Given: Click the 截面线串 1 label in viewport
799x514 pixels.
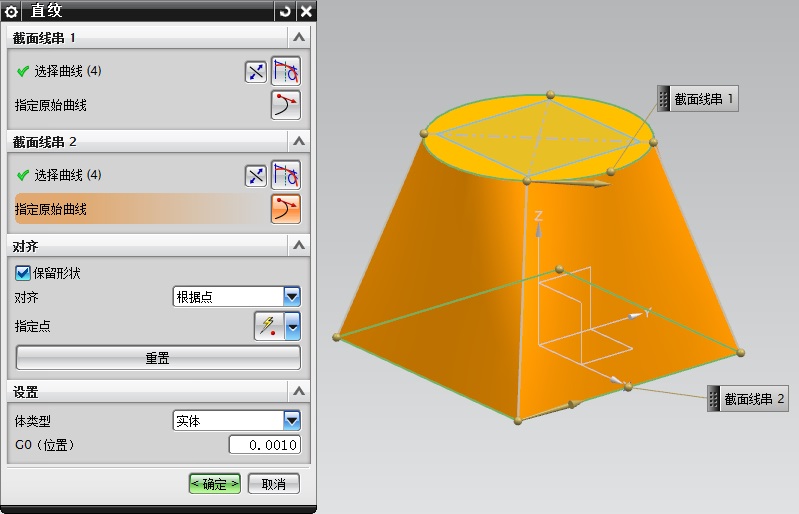Looking at the screenshot, I should [x=698, y=99].
